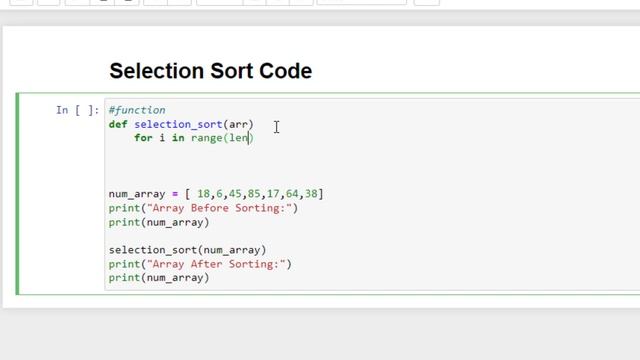Click the last print(num_array) line
640x360 pixels.
pyautogui.click(x=159, y=278)
